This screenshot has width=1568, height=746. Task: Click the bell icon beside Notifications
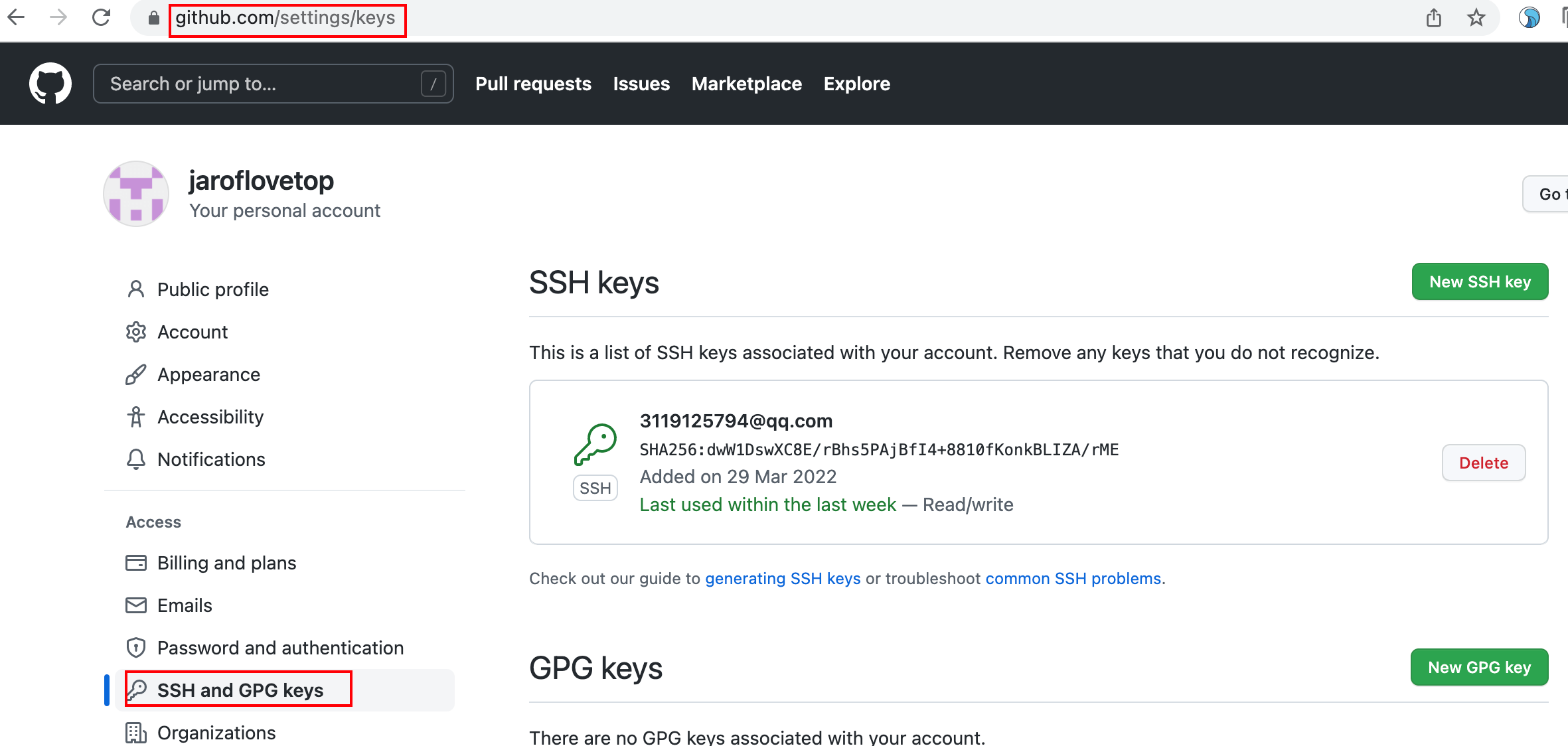coord(135,459)
